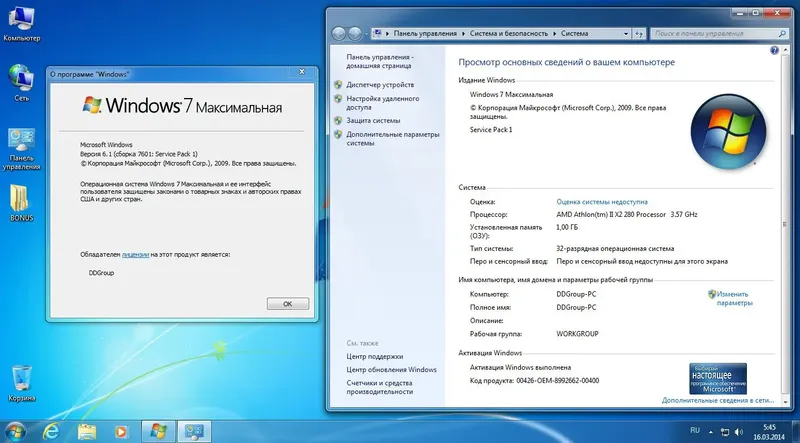This screenshot has height=443, width=800.
Task: Click the shield icon beside Диспетчер устройств
Action: [338, 85]
